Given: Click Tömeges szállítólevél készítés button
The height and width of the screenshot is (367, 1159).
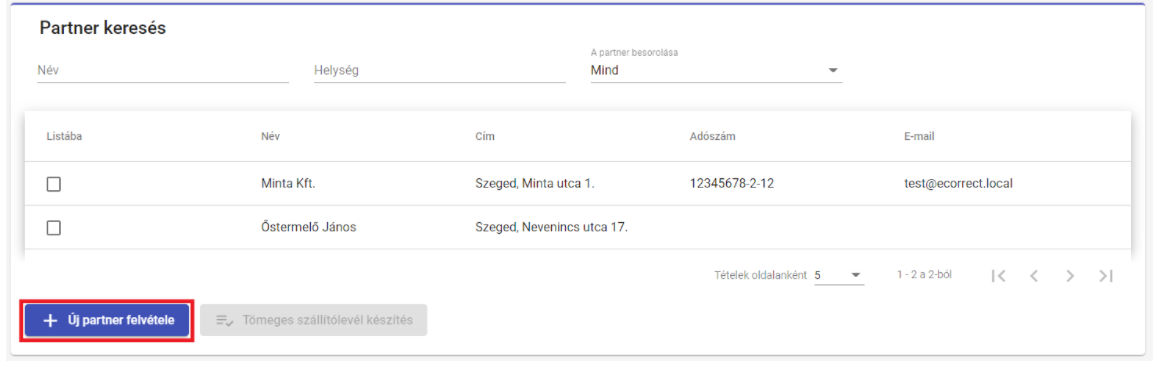Looking at the screenshot, I should 313,320.
